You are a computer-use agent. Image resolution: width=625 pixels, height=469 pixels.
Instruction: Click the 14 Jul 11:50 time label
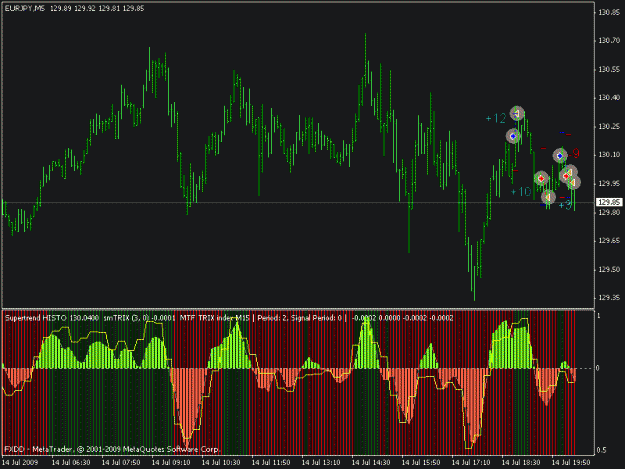tap(271, 463)
